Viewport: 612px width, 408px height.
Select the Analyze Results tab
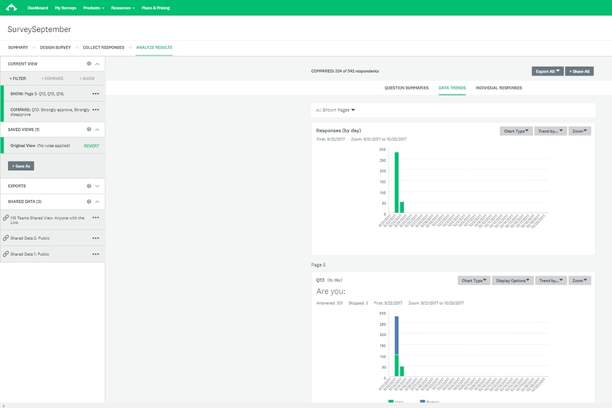(x=154, y=47)
